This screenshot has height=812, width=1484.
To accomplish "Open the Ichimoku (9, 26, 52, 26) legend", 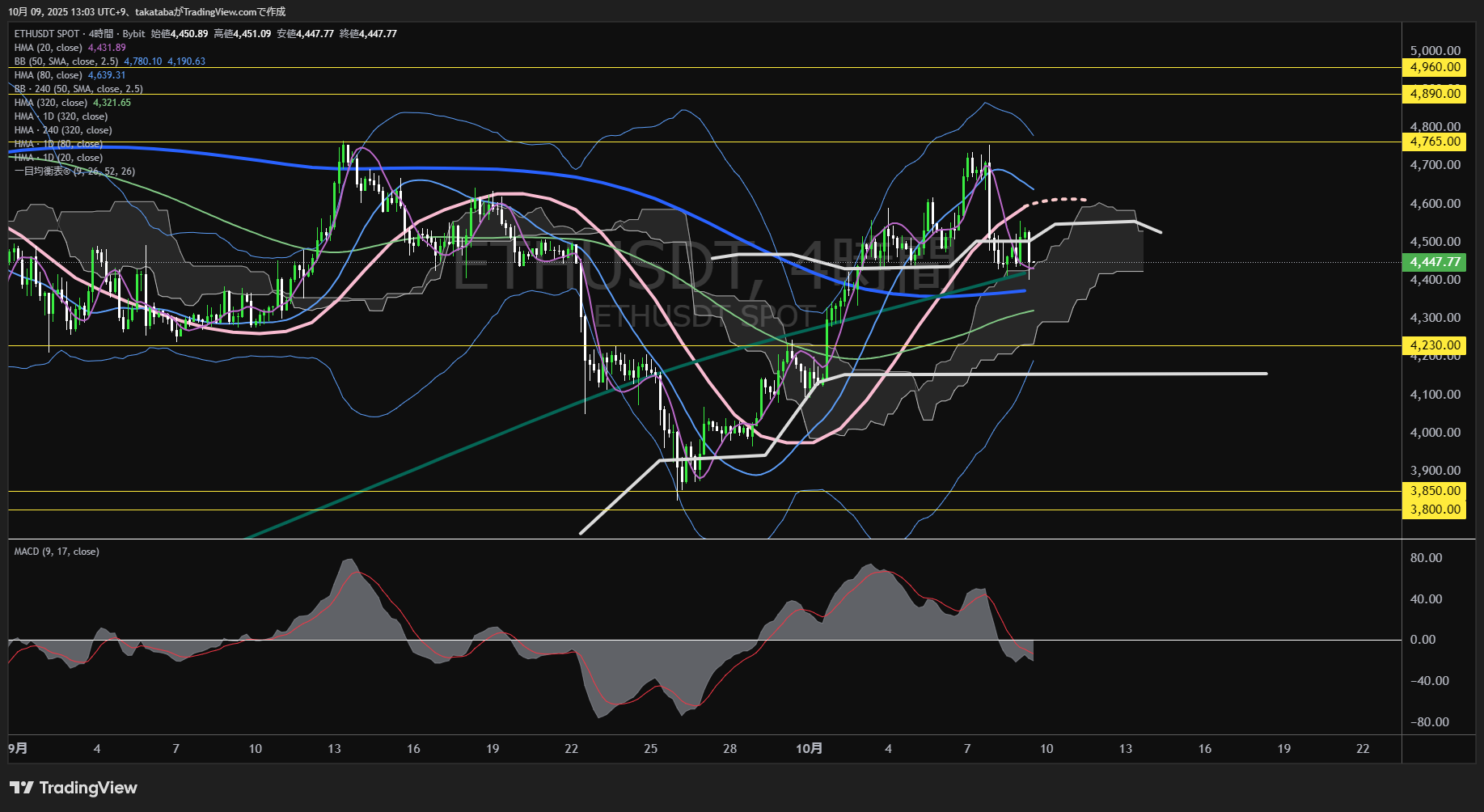I will pos(74,171).
